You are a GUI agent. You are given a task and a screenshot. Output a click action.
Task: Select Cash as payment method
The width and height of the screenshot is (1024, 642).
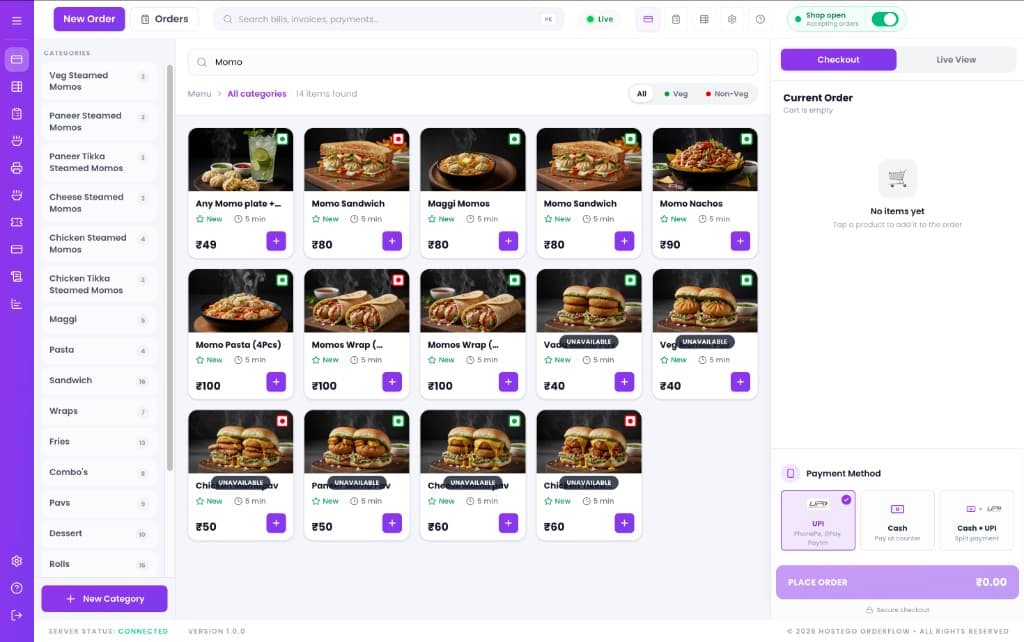[897, 521]
